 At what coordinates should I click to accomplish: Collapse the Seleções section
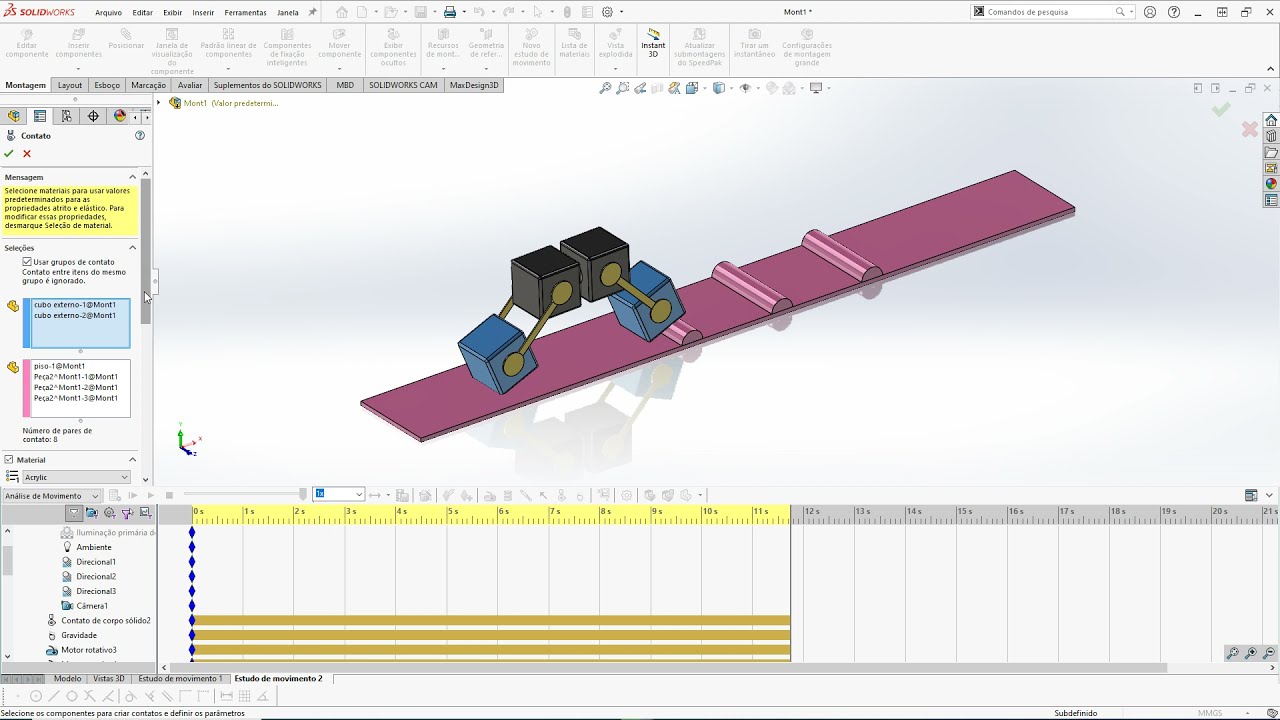click(132, 248)
